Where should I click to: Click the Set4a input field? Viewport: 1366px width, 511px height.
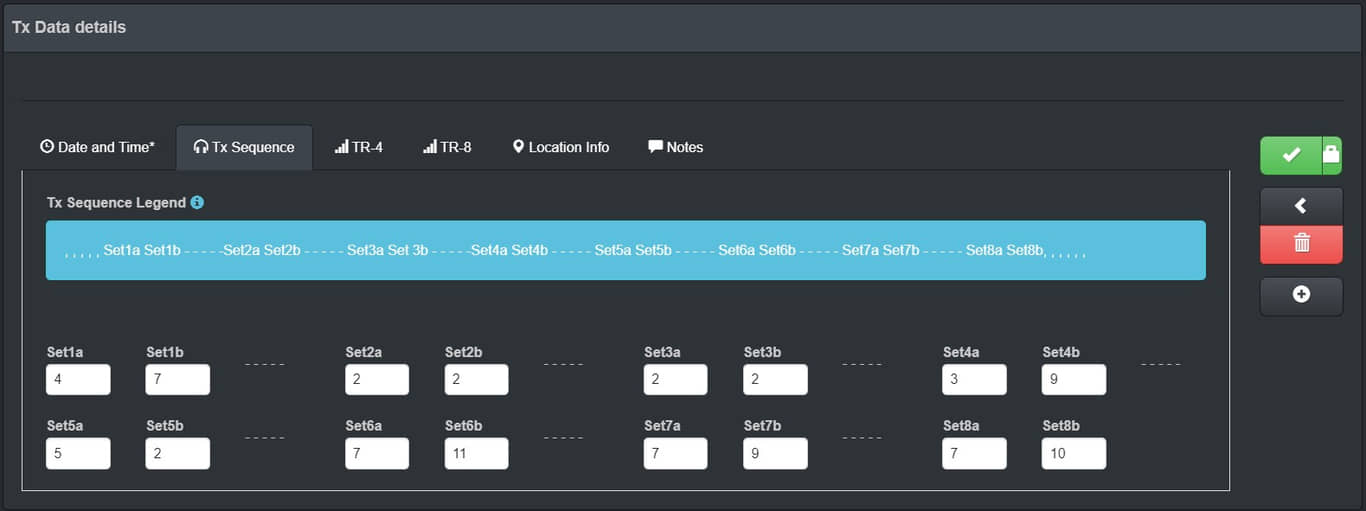click(974, 379)
